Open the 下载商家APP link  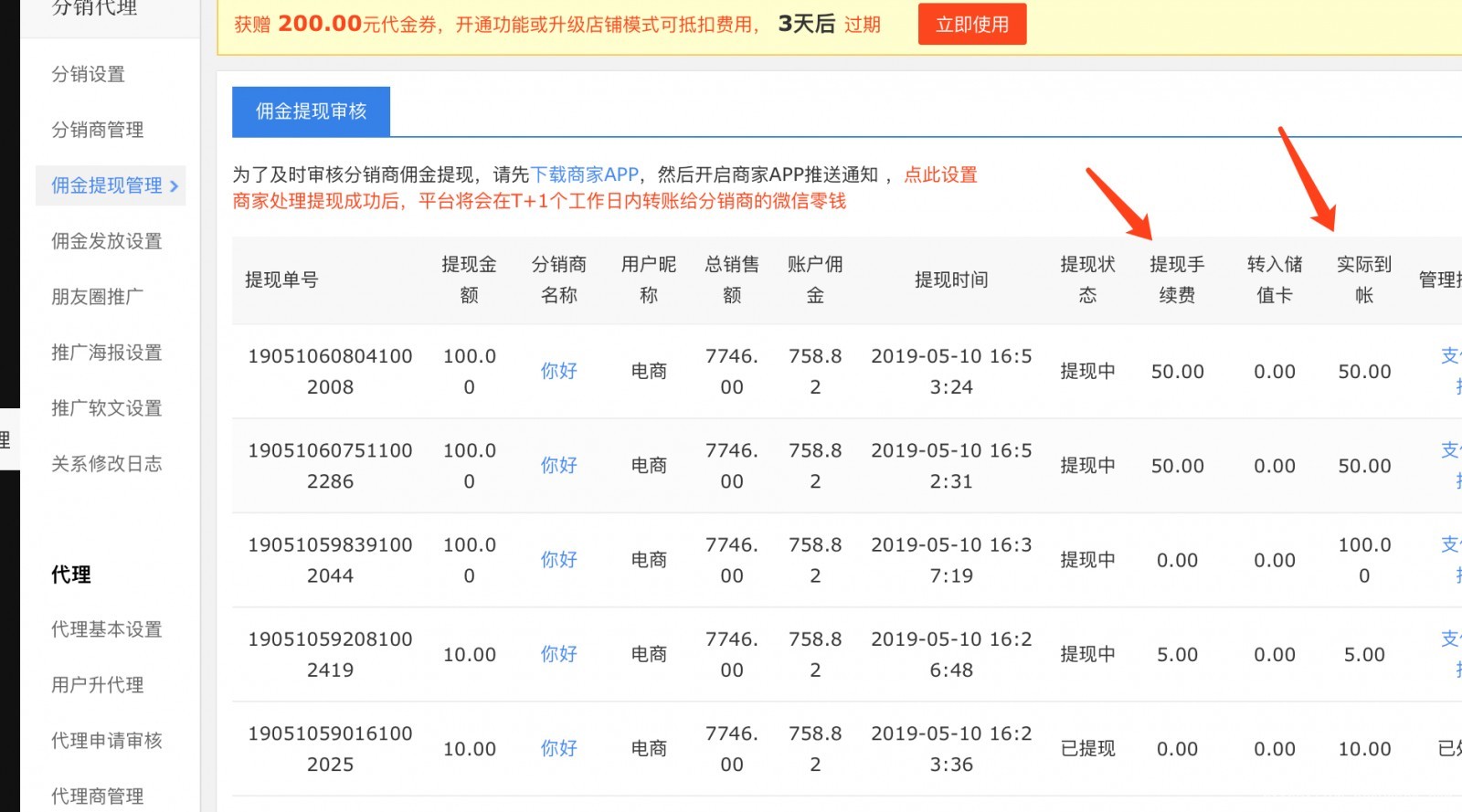585,174
